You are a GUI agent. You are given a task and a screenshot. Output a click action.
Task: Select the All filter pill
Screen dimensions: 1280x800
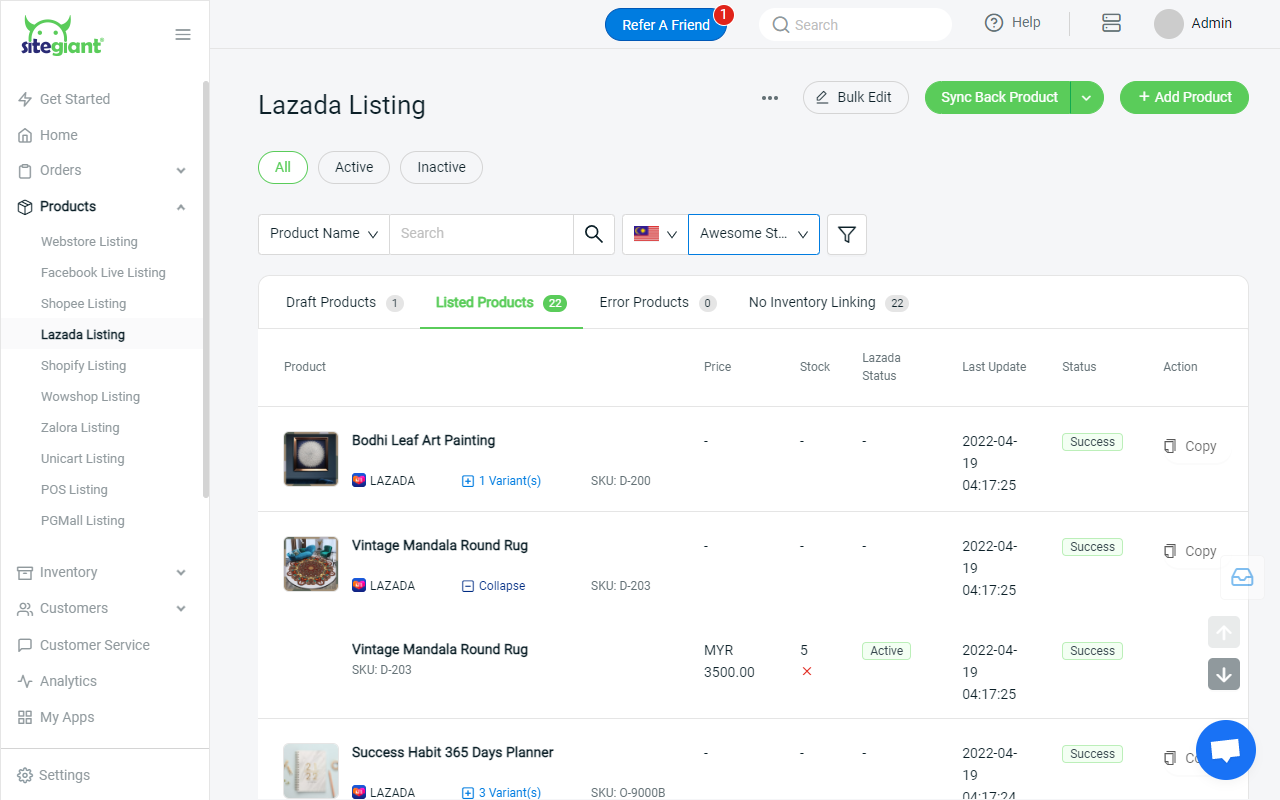click(x=283, y=167)
